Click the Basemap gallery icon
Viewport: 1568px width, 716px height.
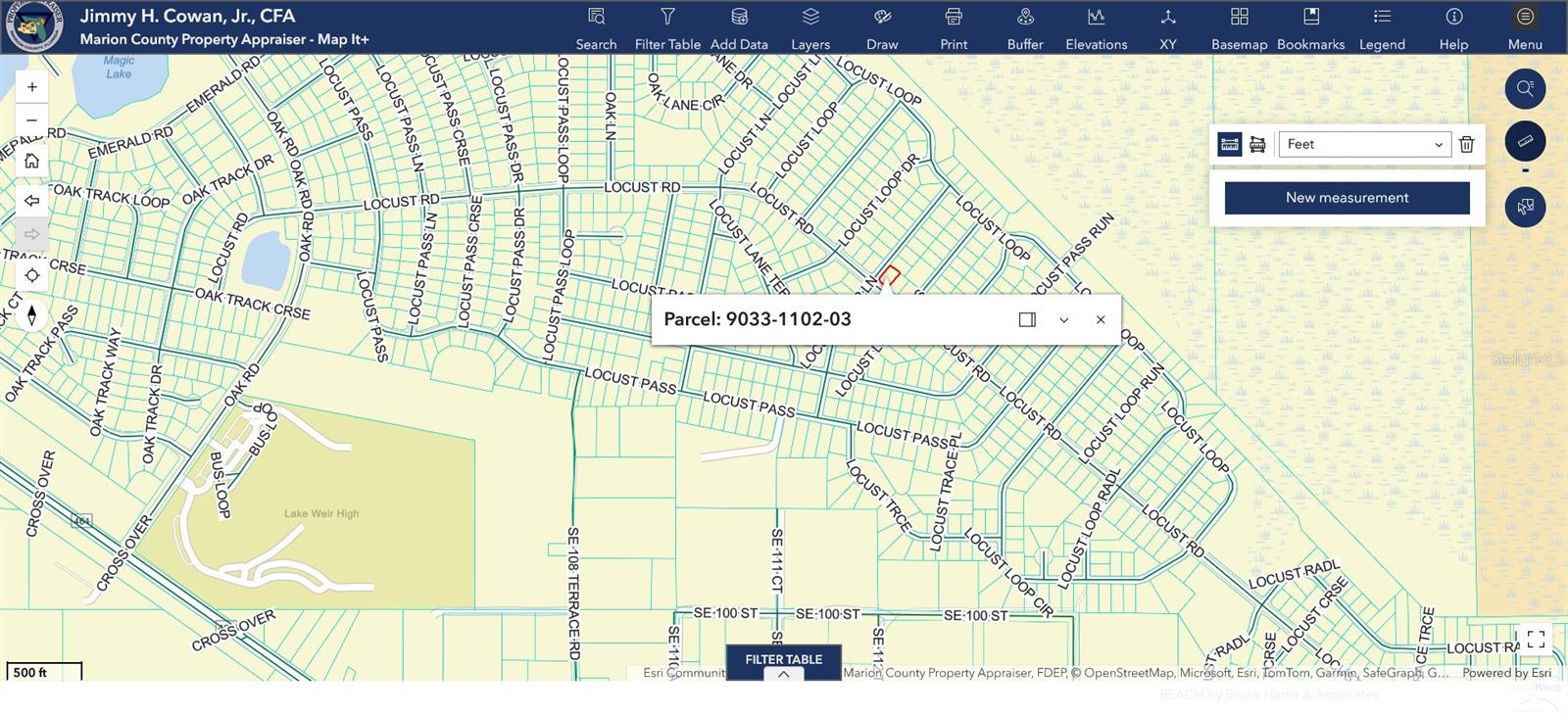[x=1239, y=27]
